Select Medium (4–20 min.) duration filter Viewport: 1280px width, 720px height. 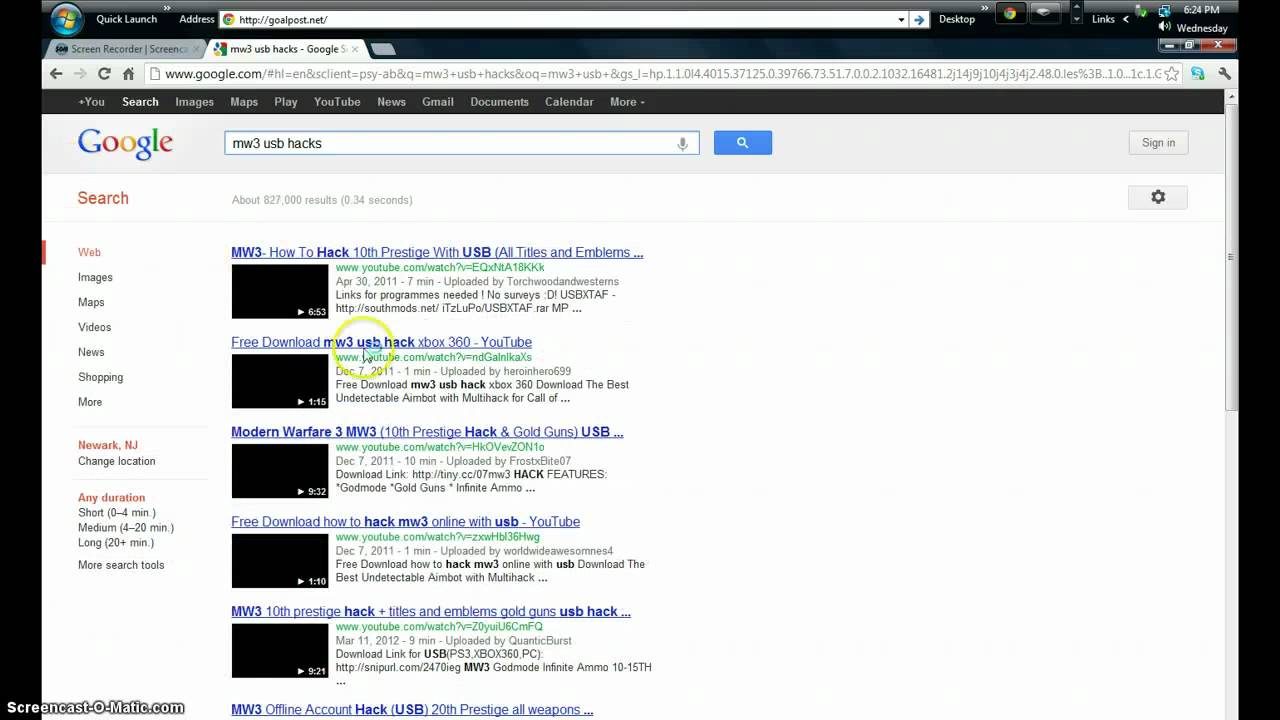(x=126, y=527)
